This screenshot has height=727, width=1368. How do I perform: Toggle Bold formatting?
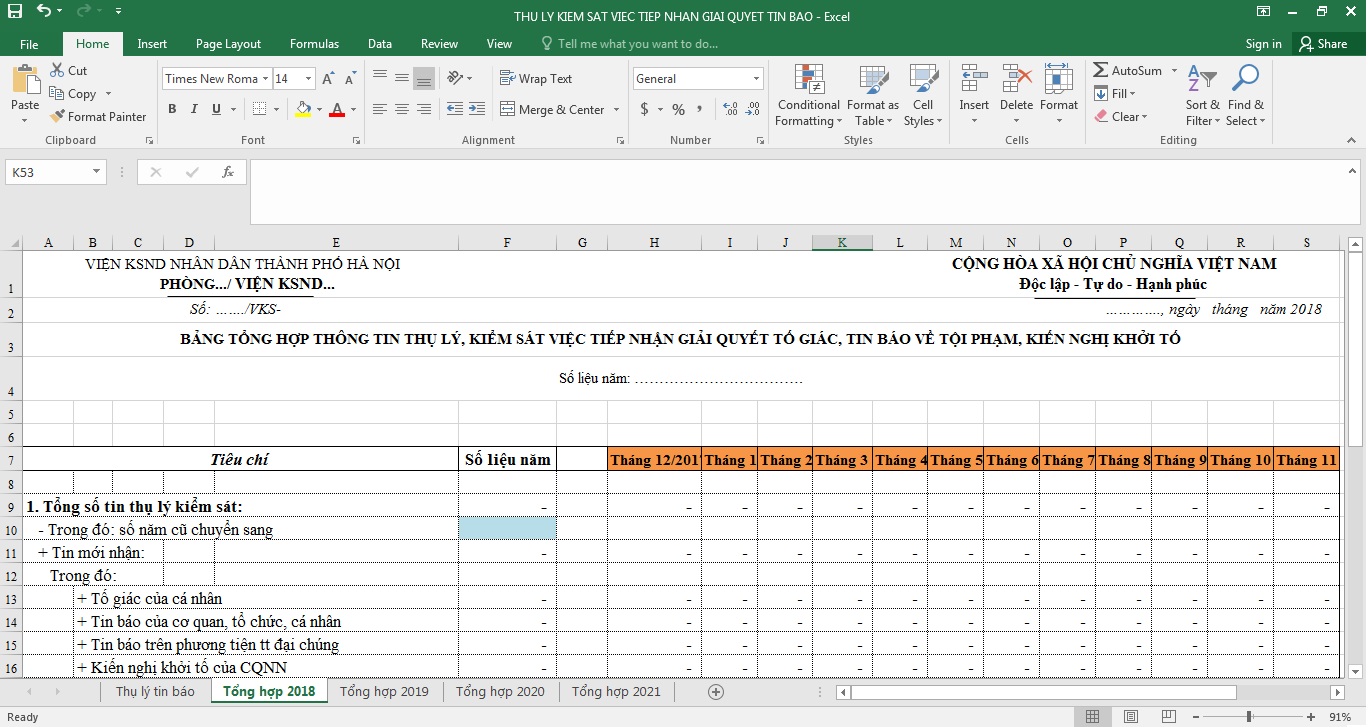(x=172, y=109)
